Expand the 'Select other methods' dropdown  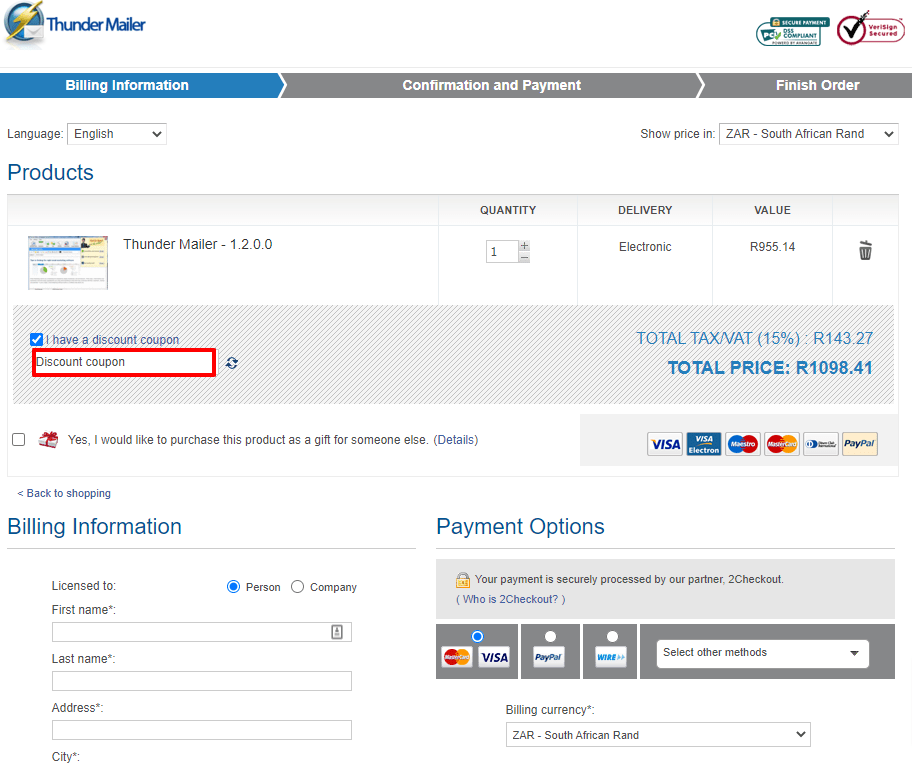(762, 652)
